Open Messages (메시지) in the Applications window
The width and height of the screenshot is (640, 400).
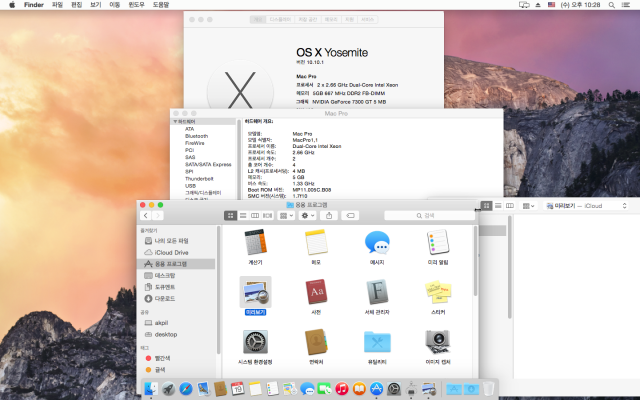pos(377,242)
